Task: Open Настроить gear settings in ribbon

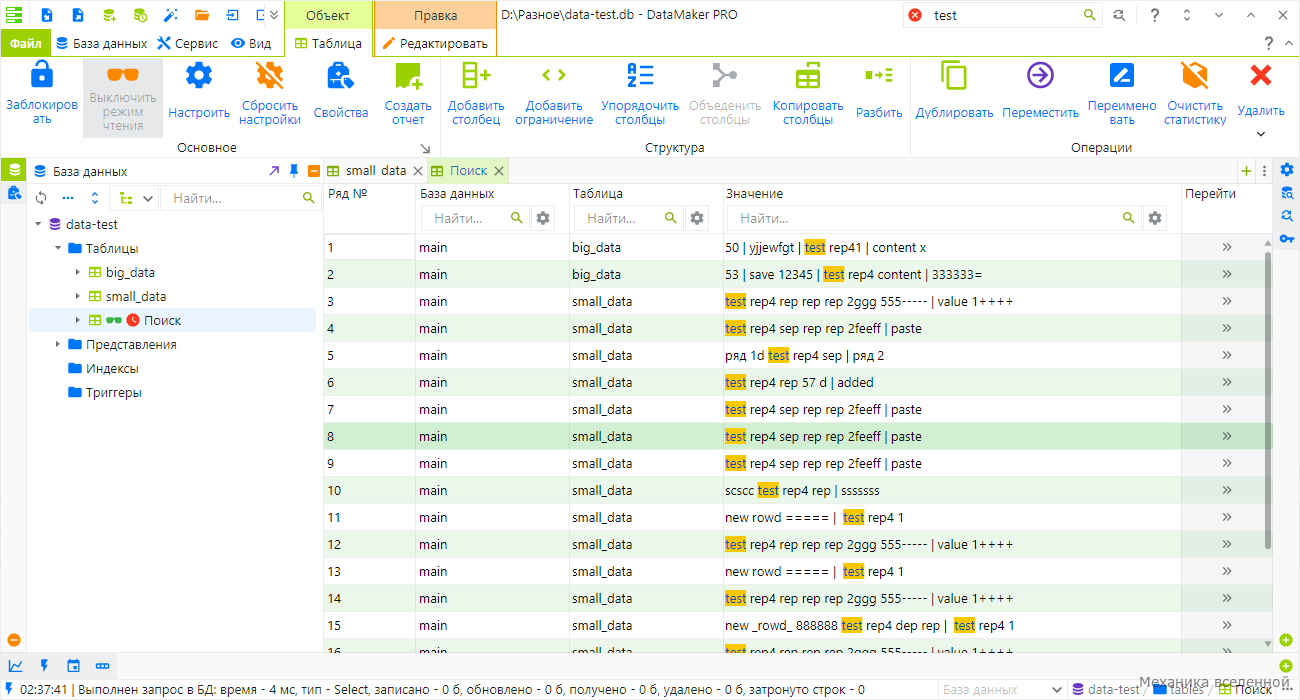Action: pos(199,75)
